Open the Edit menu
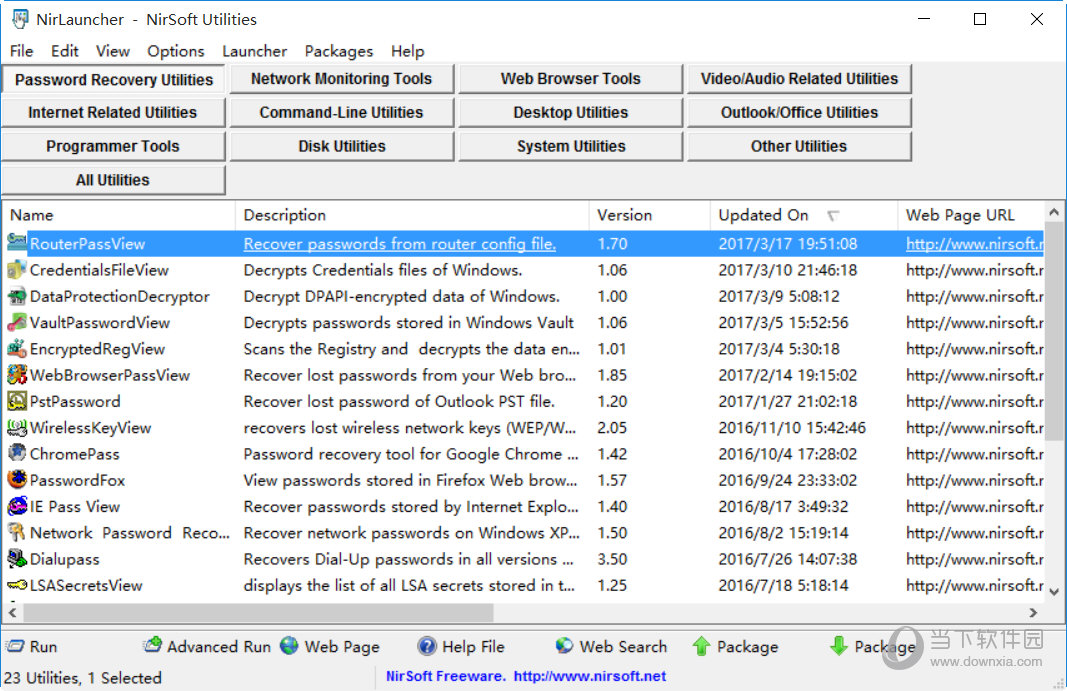This screenshot has width=1067, height=691. (65, 51)
